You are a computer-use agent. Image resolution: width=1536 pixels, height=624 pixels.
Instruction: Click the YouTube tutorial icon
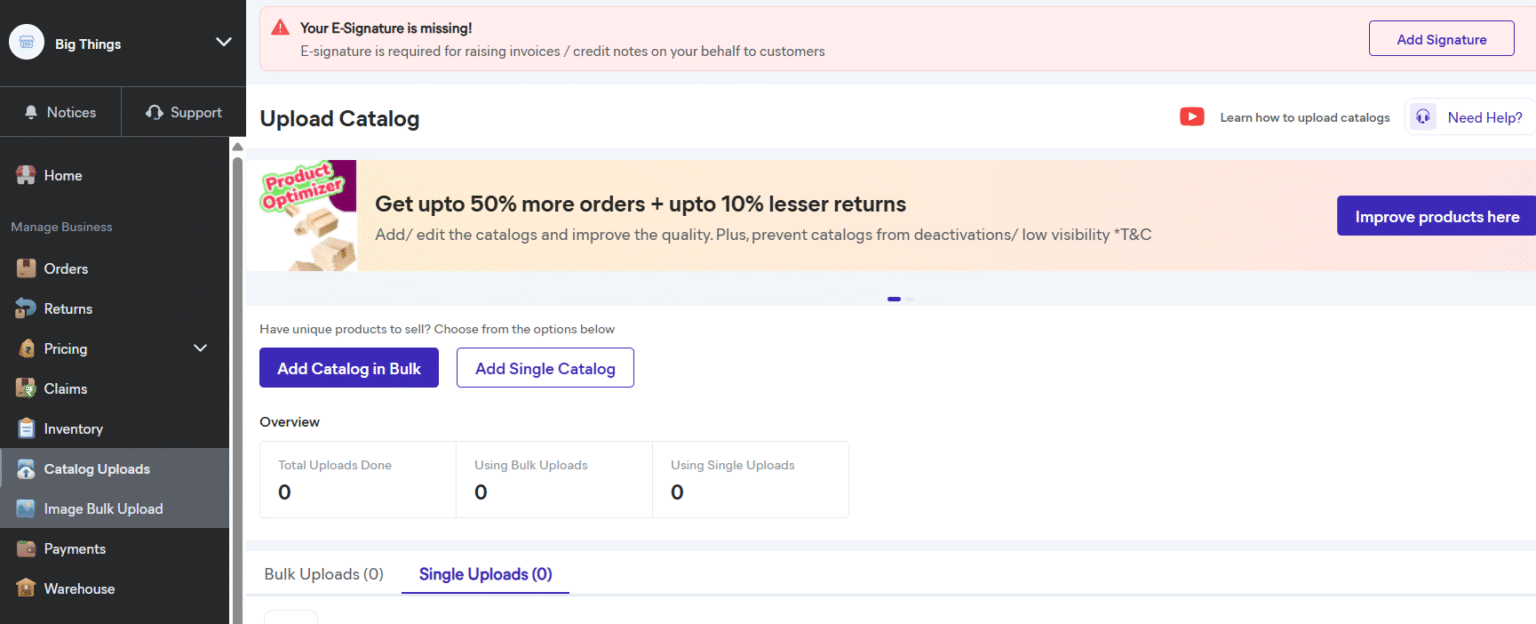(1191, 117)
